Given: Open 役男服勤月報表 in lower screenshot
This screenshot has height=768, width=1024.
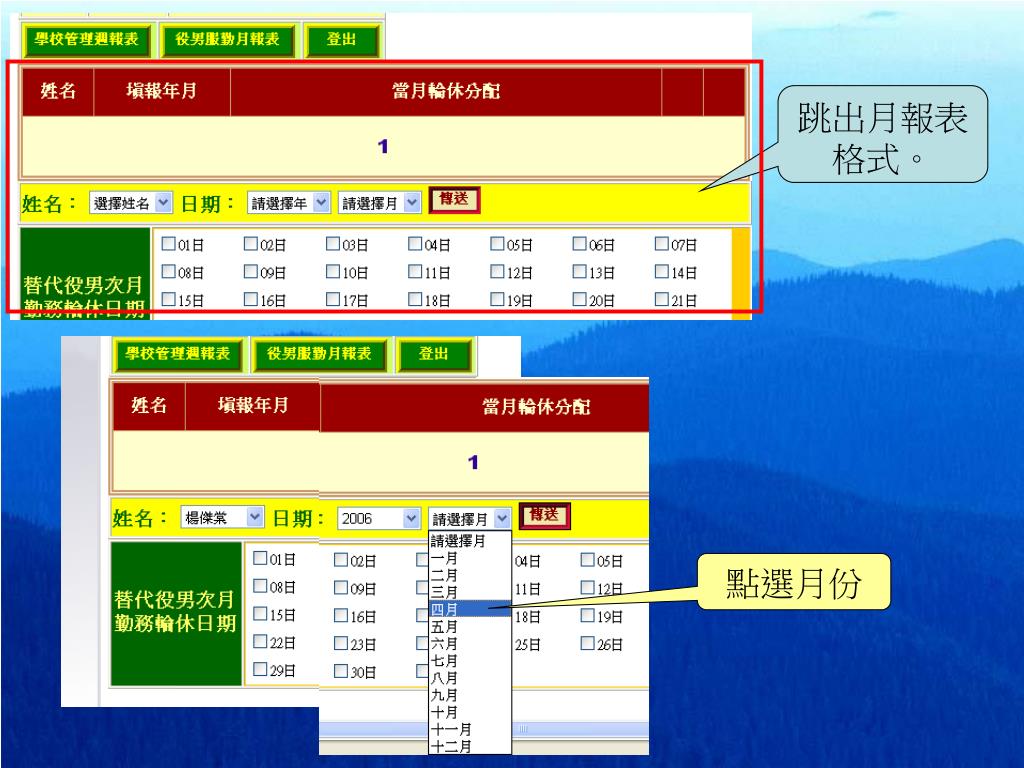Looking at the screenshot, I should (319, 355).
